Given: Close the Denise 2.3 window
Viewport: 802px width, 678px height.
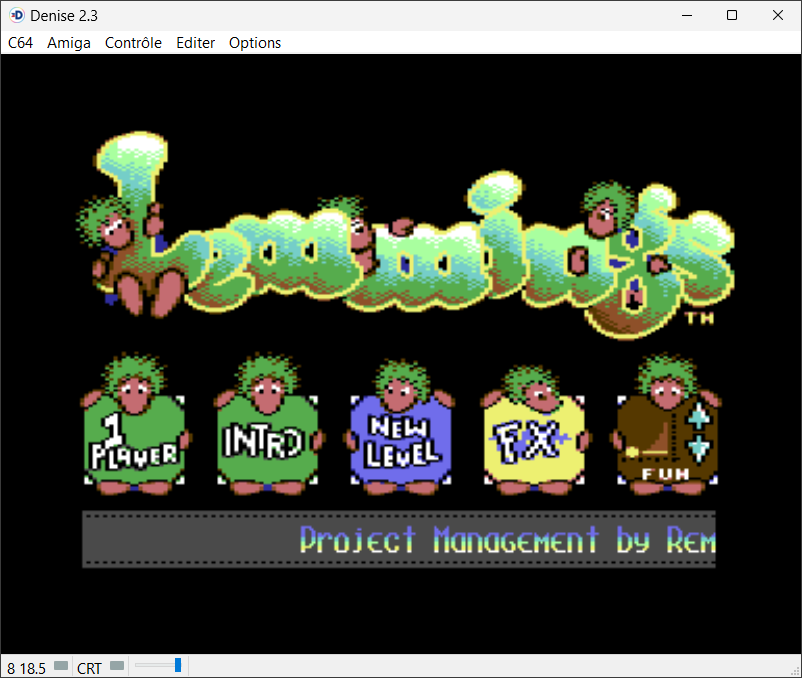Looking at the screenshot, I should click(777, 15).
